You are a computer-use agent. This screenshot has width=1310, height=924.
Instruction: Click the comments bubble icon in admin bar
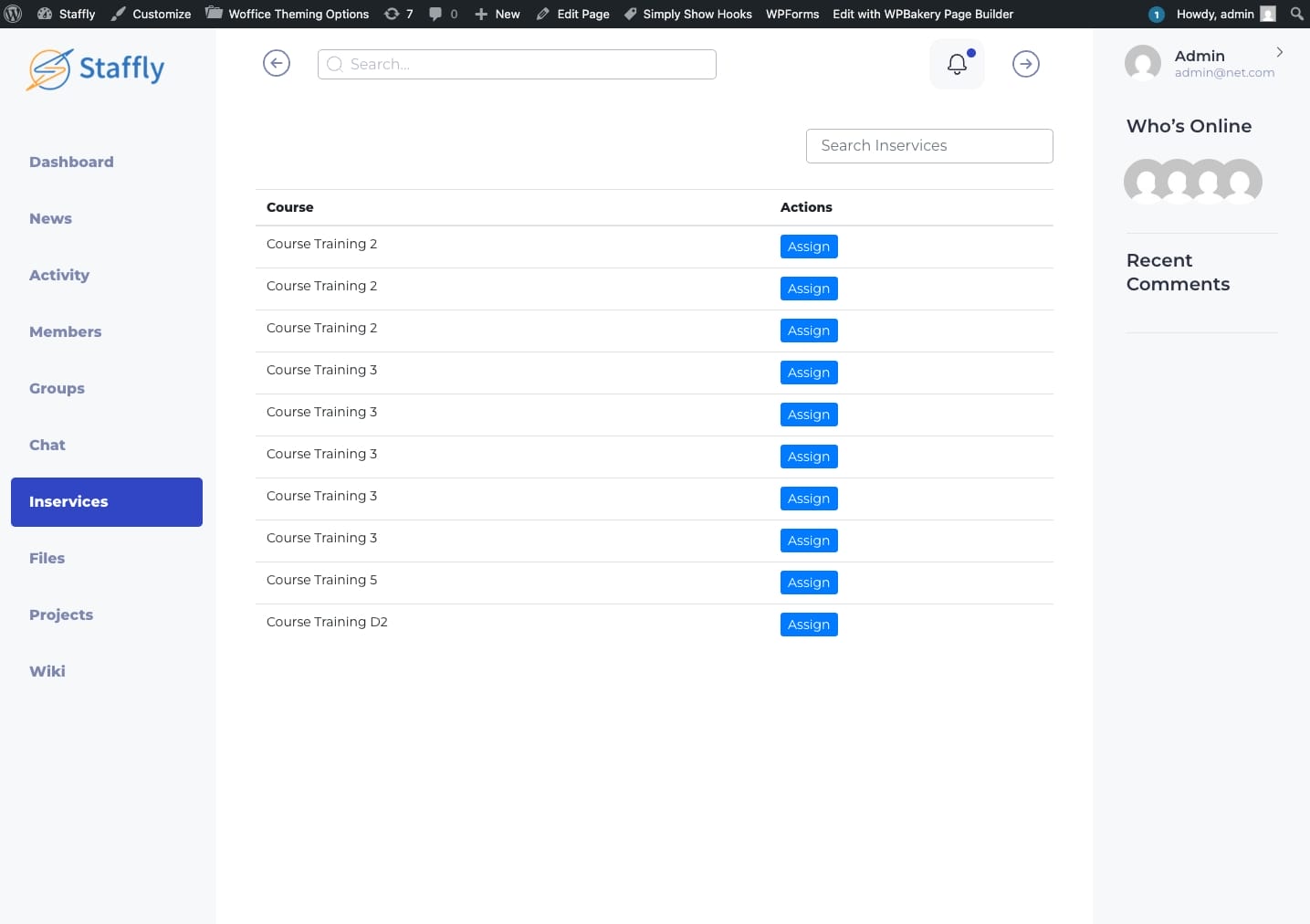click(443, 14)
